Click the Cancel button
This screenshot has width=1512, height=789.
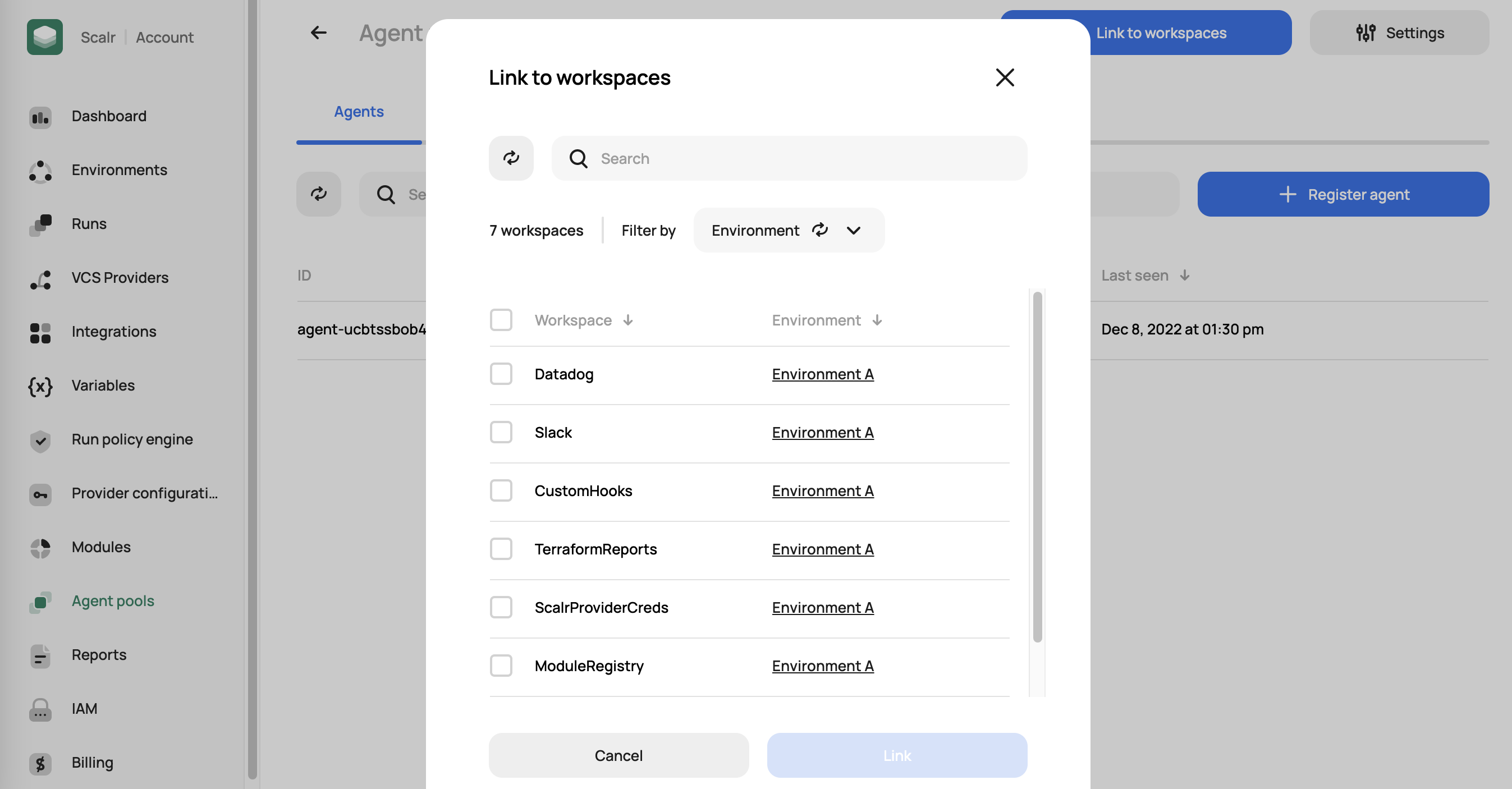tap(618, 755)
